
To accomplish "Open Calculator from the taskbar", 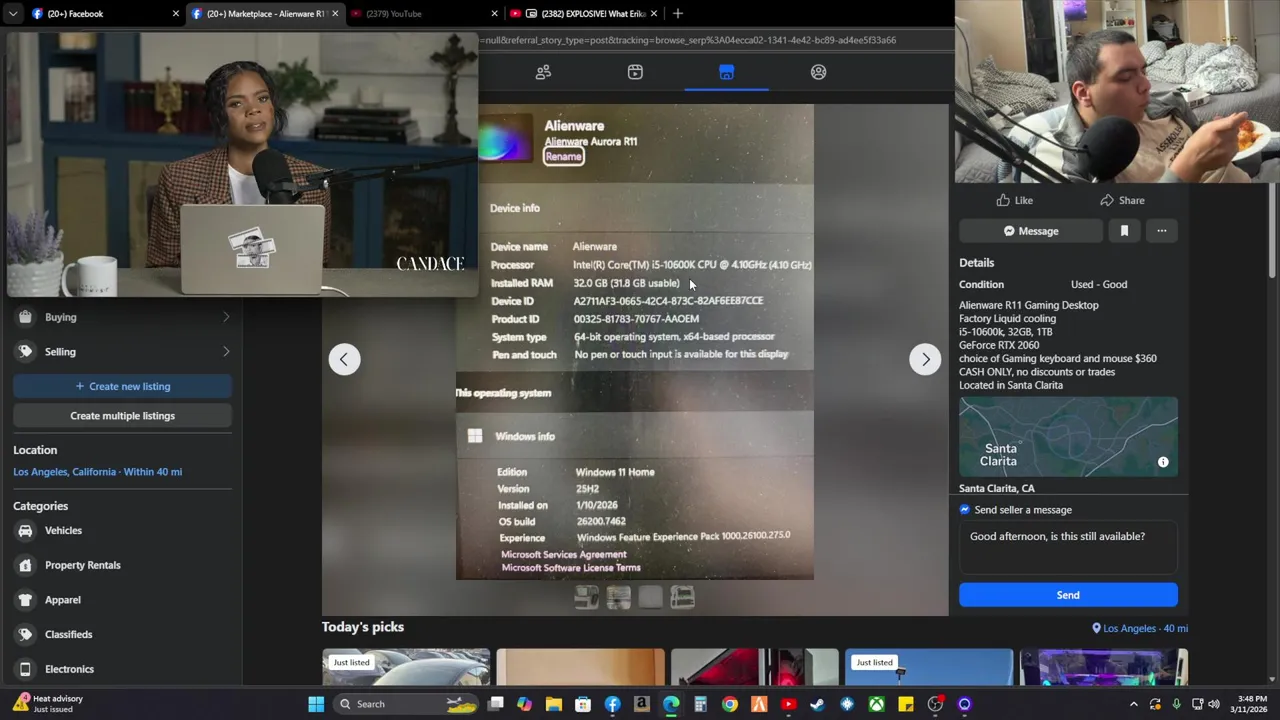I will pyautogui.click(x=700, y=704).
